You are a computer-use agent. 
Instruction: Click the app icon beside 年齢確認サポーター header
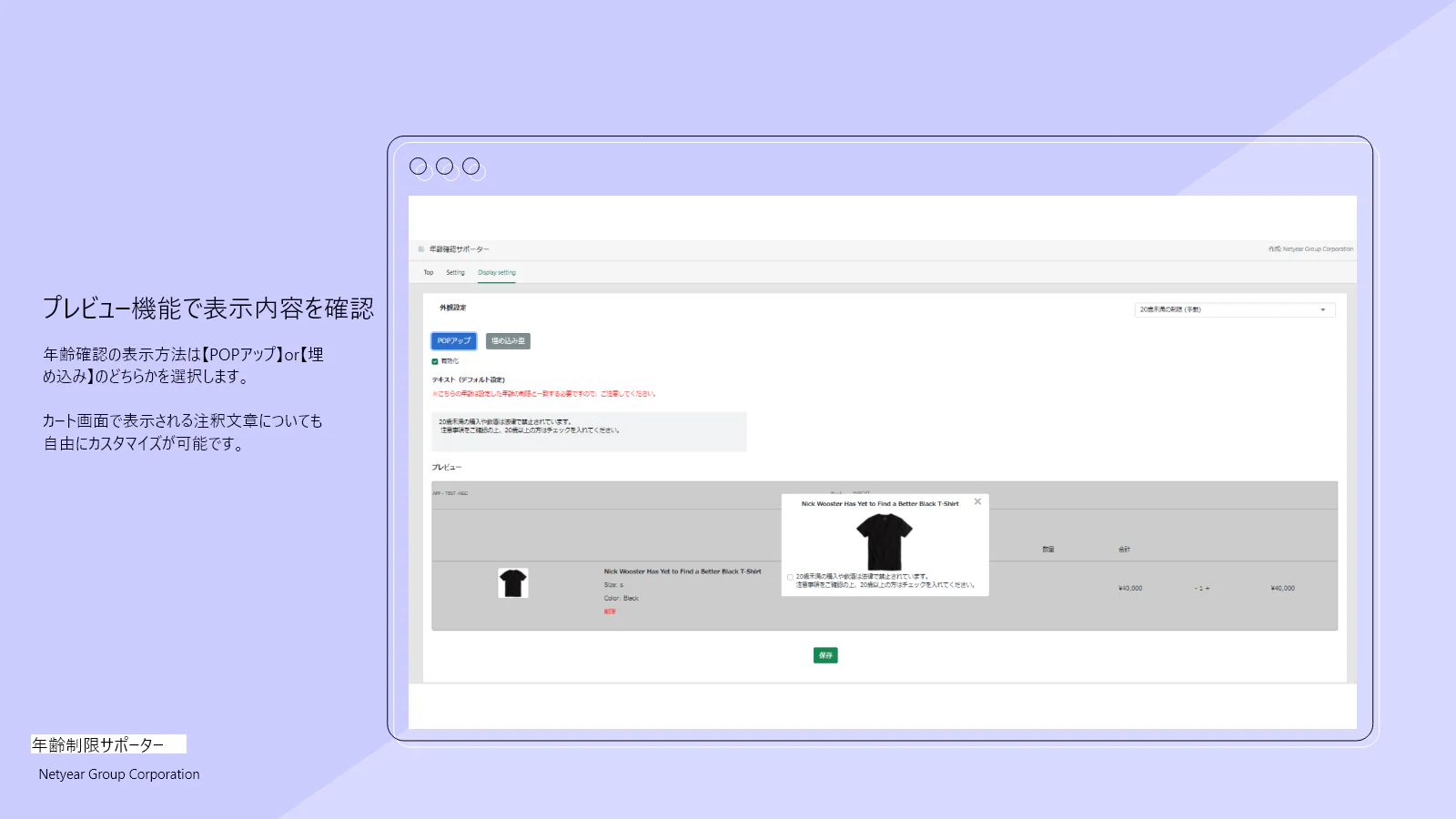coord(421,249)
